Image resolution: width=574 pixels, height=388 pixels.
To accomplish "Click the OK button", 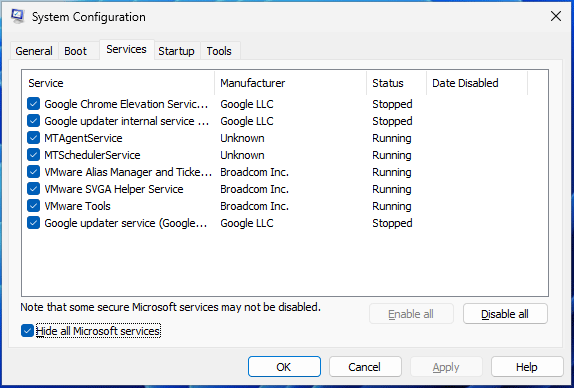I will 284,367.
